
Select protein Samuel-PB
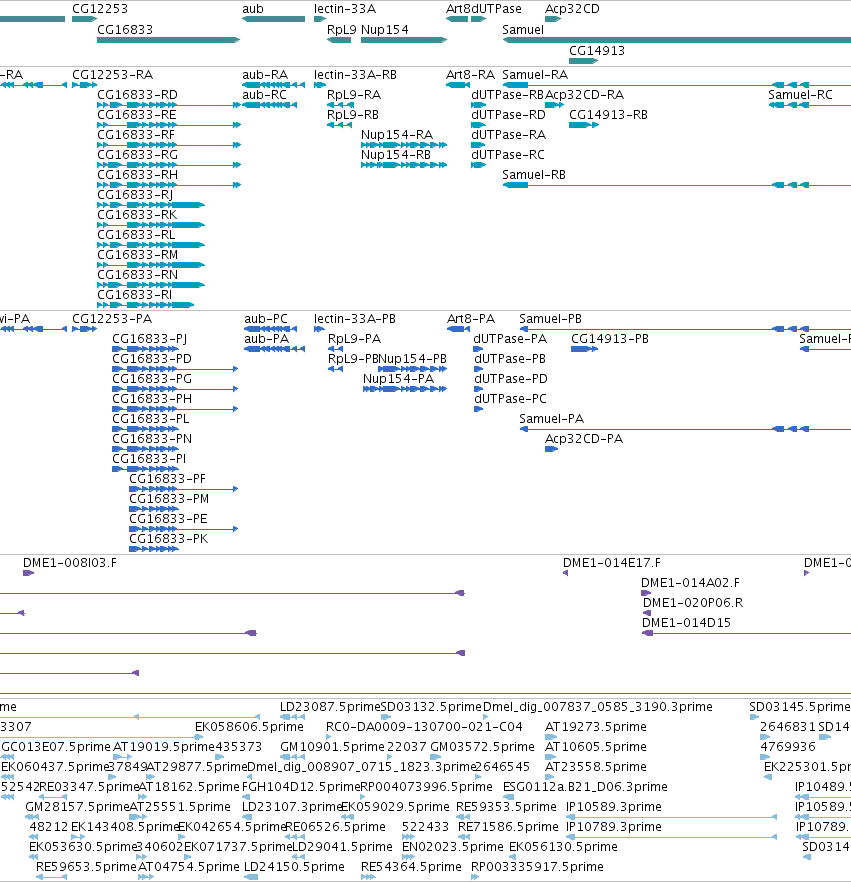[550, 319]
